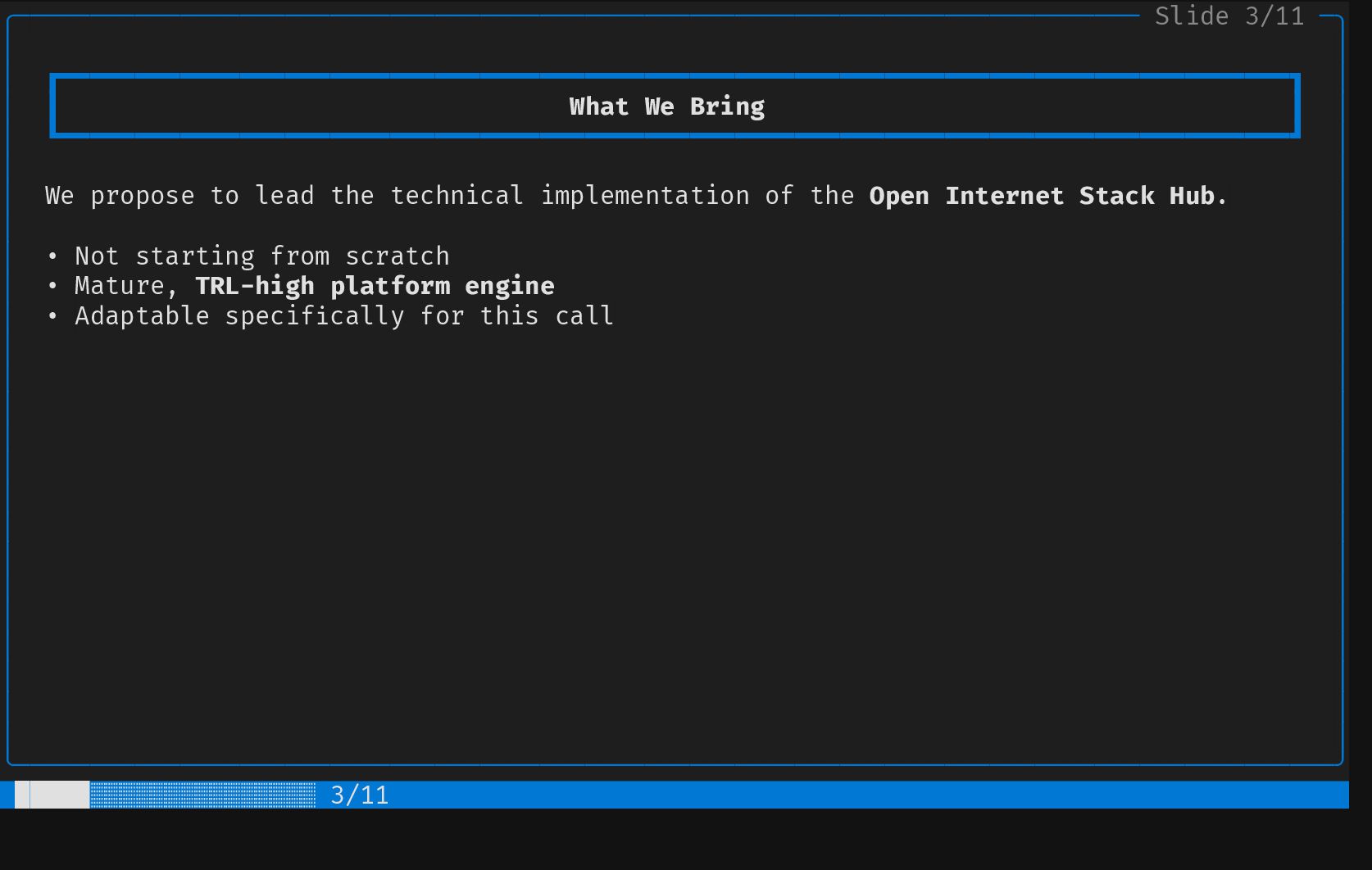Click the word "implementation" in the intro sentence

click(x=645, y=196)
